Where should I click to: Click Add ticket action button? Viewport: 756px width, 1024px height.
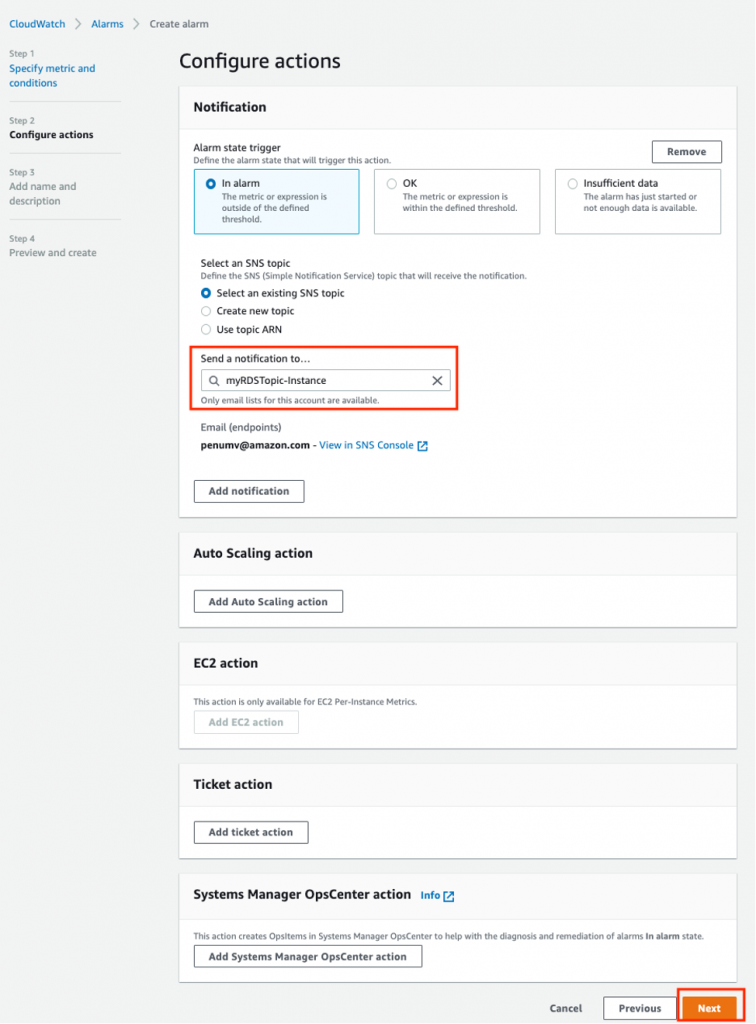(x=251, y=832)
